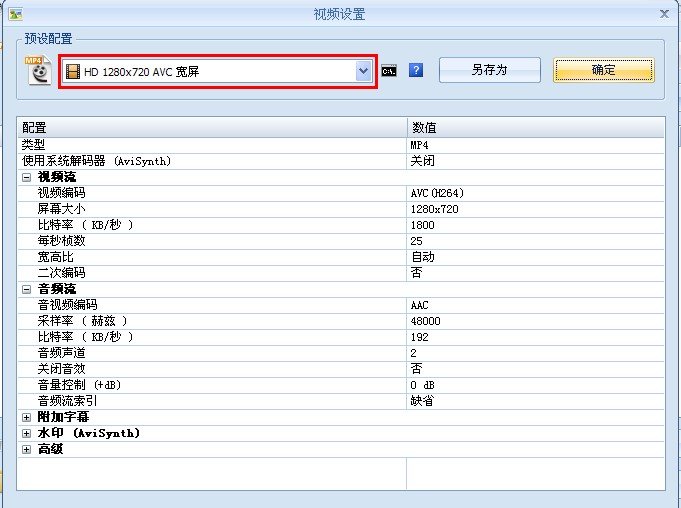Select the 音频流索引 row
The width and height of the screenshot is (681, 508).
(x=341, y=401)
